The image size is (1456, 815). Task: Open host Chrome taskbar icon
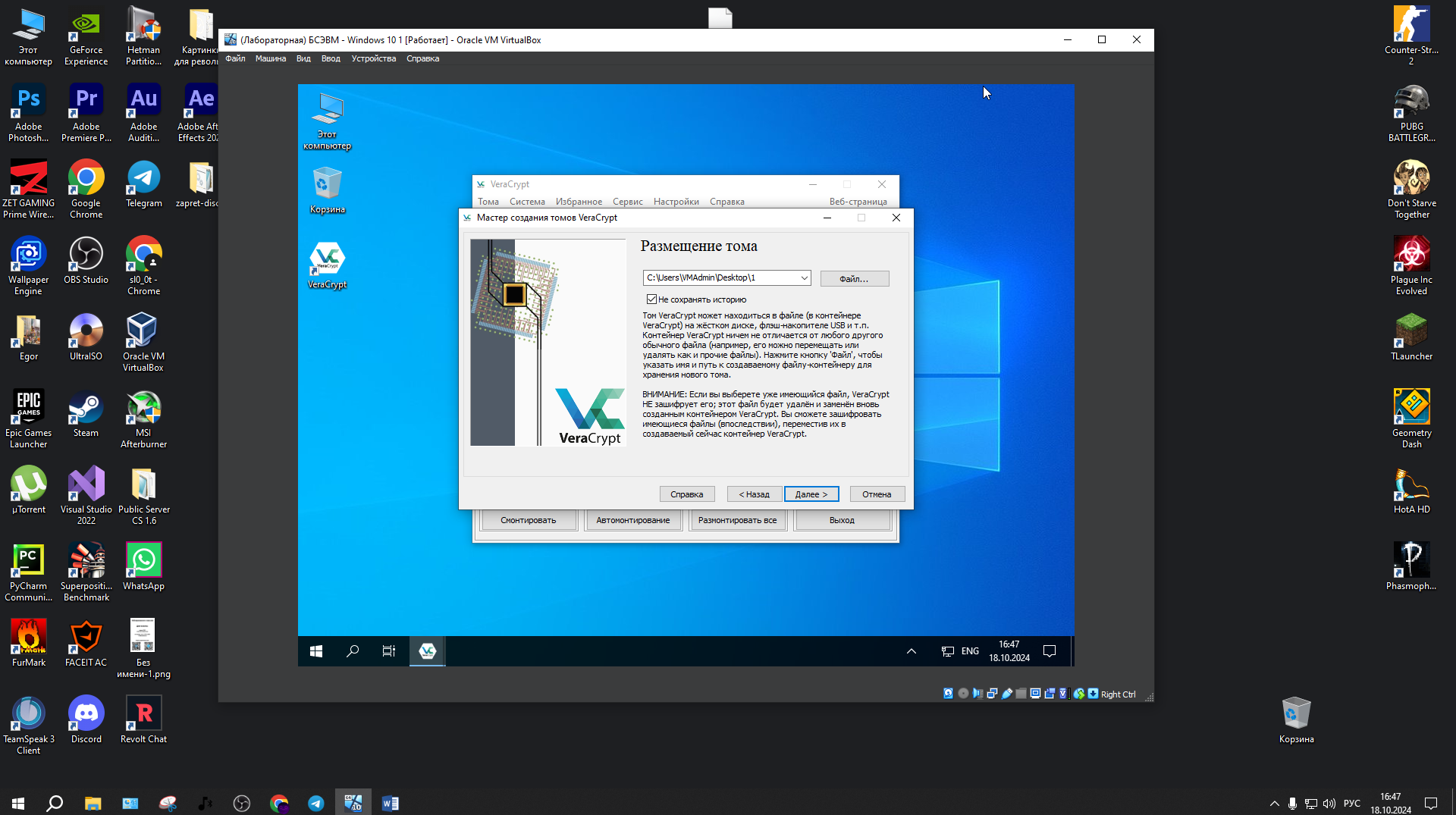(x=279, y=804)
